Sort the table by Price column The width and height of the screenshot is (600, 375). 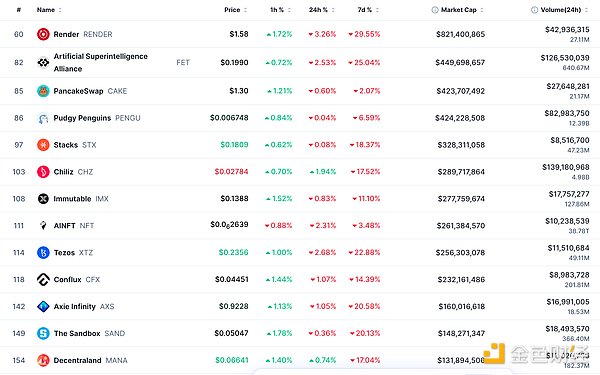(x=235, y=10)
